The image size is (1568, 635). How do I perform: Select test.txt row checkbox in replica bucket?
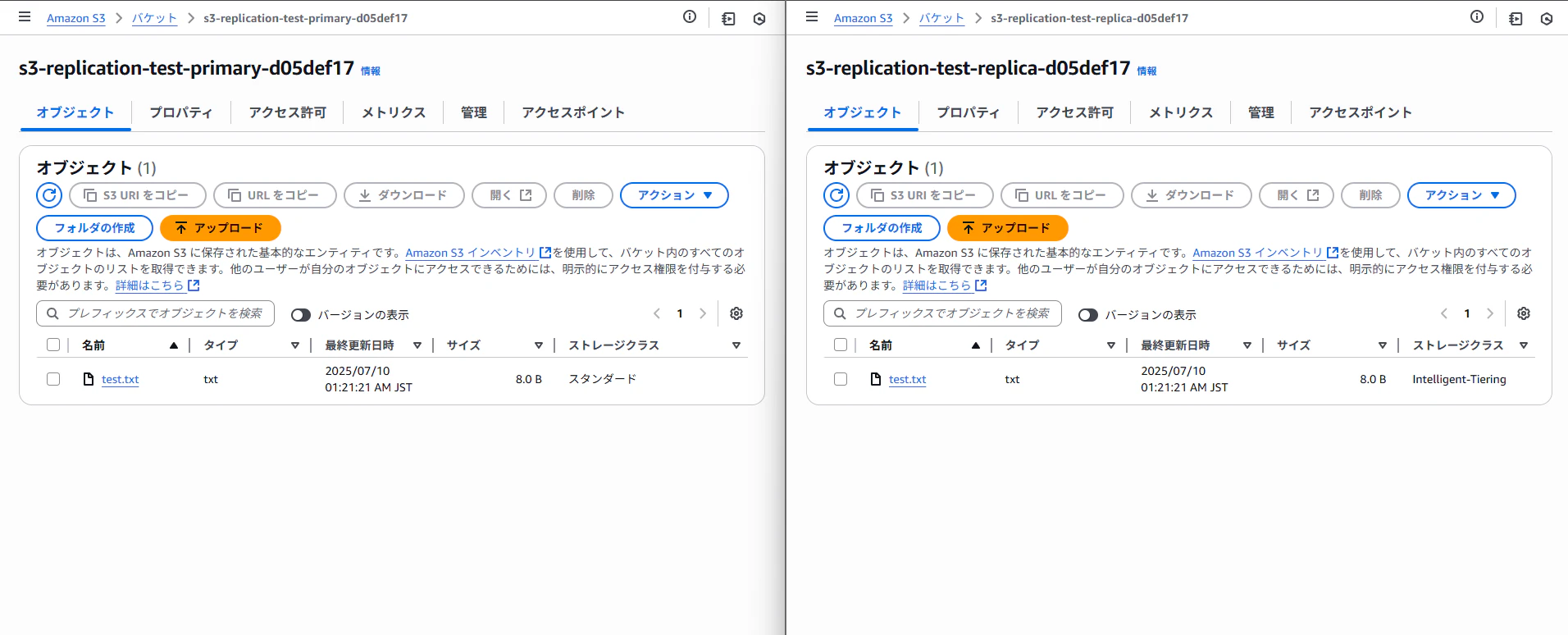click(841, 379)
